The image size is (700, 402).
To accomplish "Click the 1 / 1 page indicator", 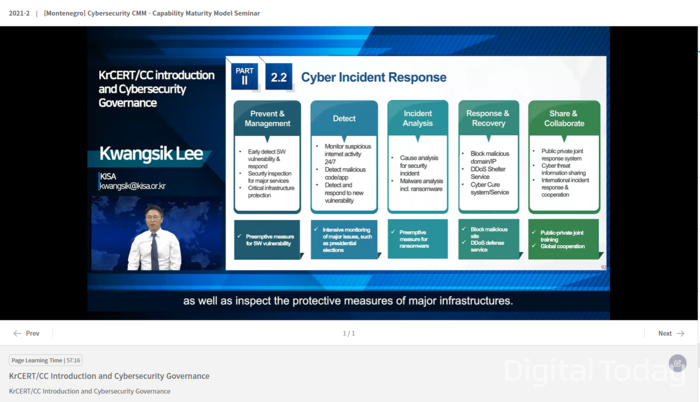I will [349, 333].
